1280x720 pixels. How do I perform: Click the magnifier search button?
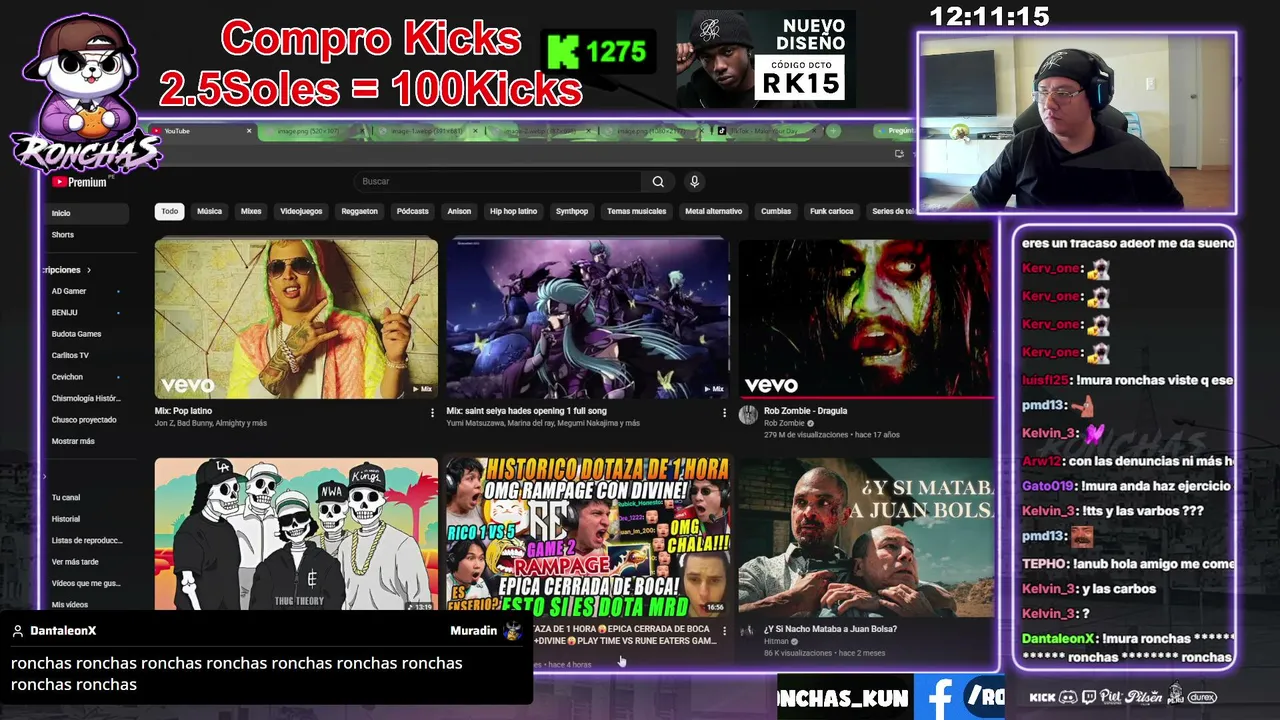click(658, 182)
